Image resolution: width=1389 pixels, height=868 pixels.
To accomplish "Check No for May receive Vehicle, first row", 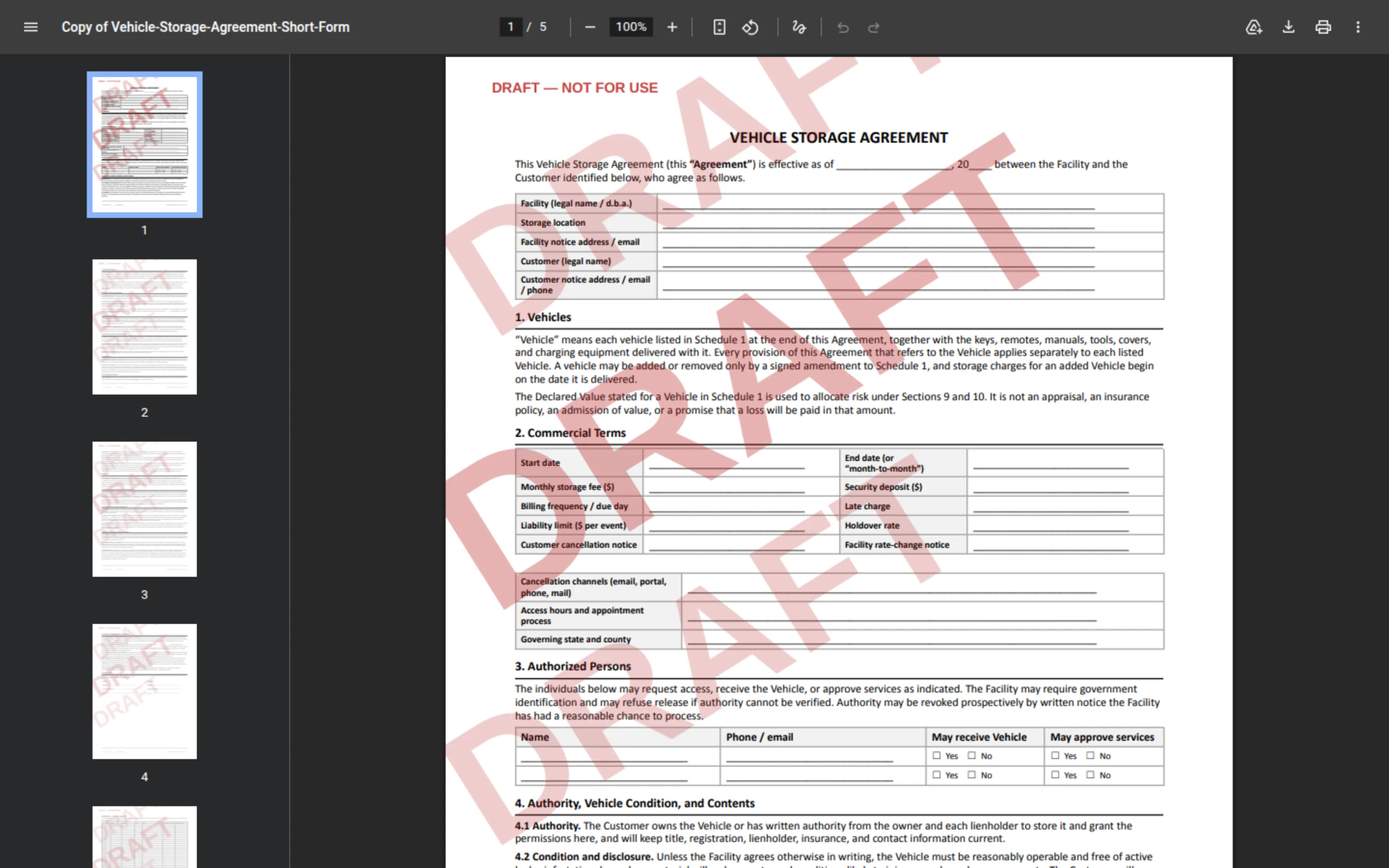I will (972, 756).
